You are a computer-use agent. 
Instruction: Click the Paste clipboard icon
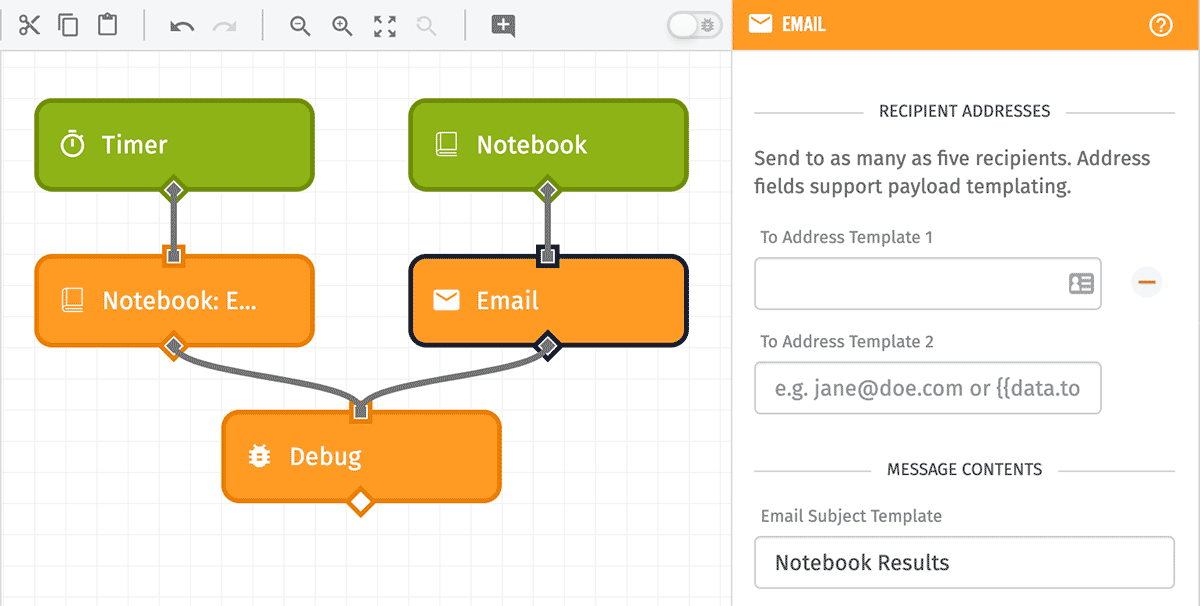[107, 25]
